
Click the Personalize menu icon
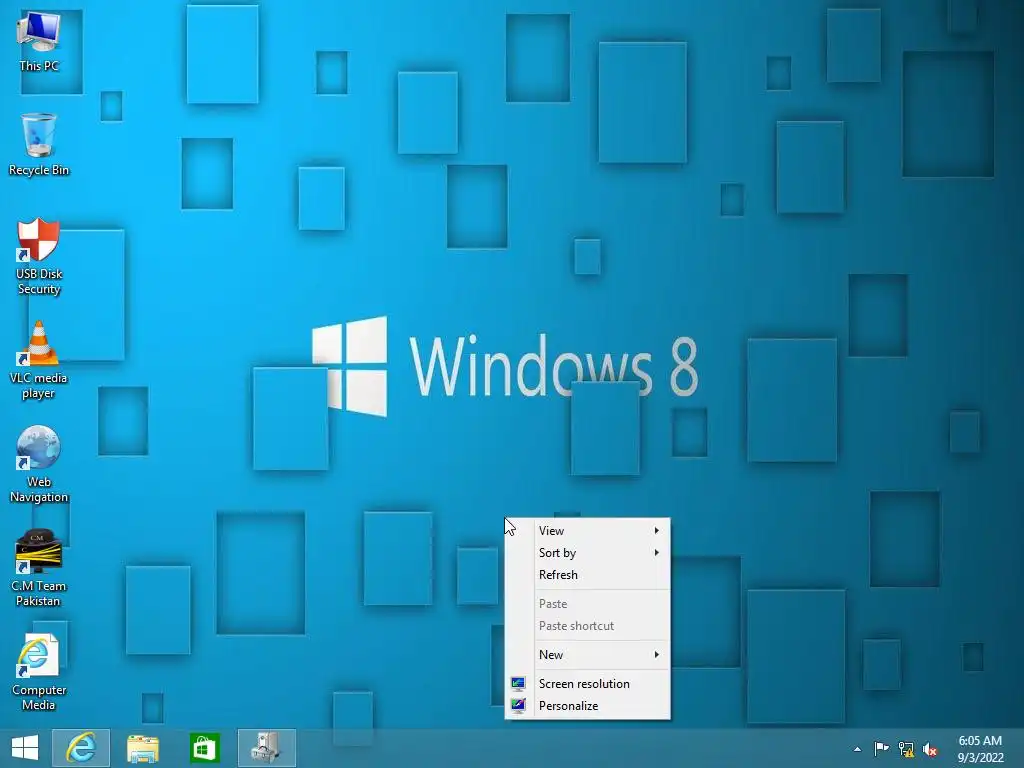[x=519, y=706]
